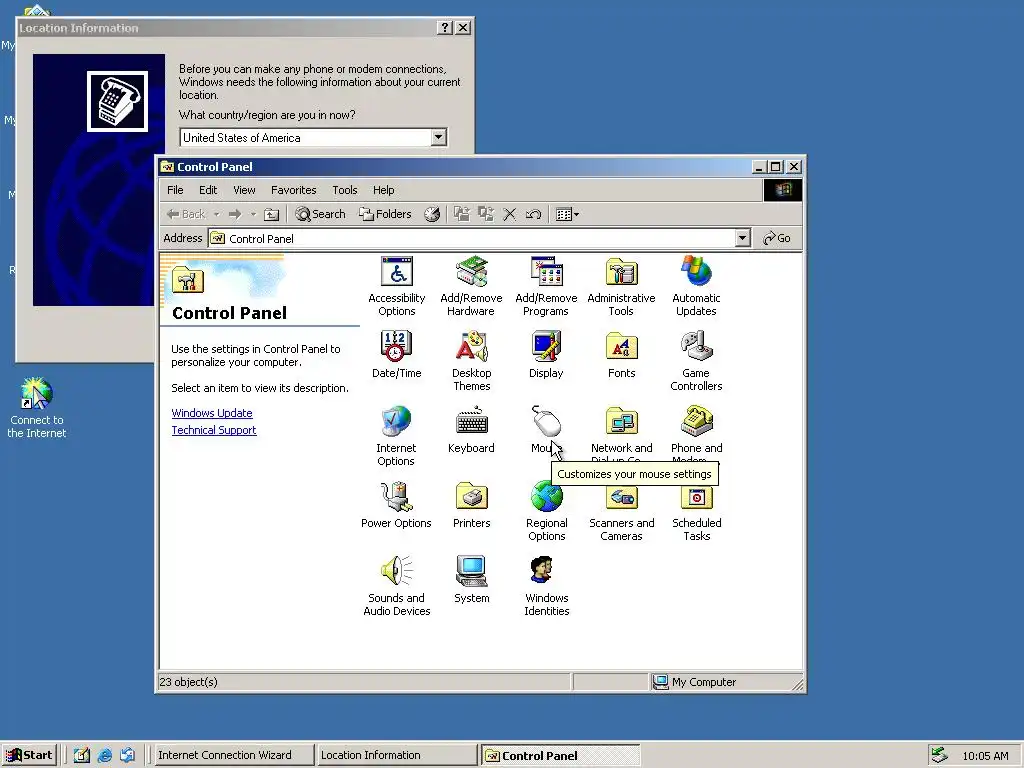Open Power Options applet
Image resolution: width=1024 pixels, height=768 pixels.
click(396, 505)
